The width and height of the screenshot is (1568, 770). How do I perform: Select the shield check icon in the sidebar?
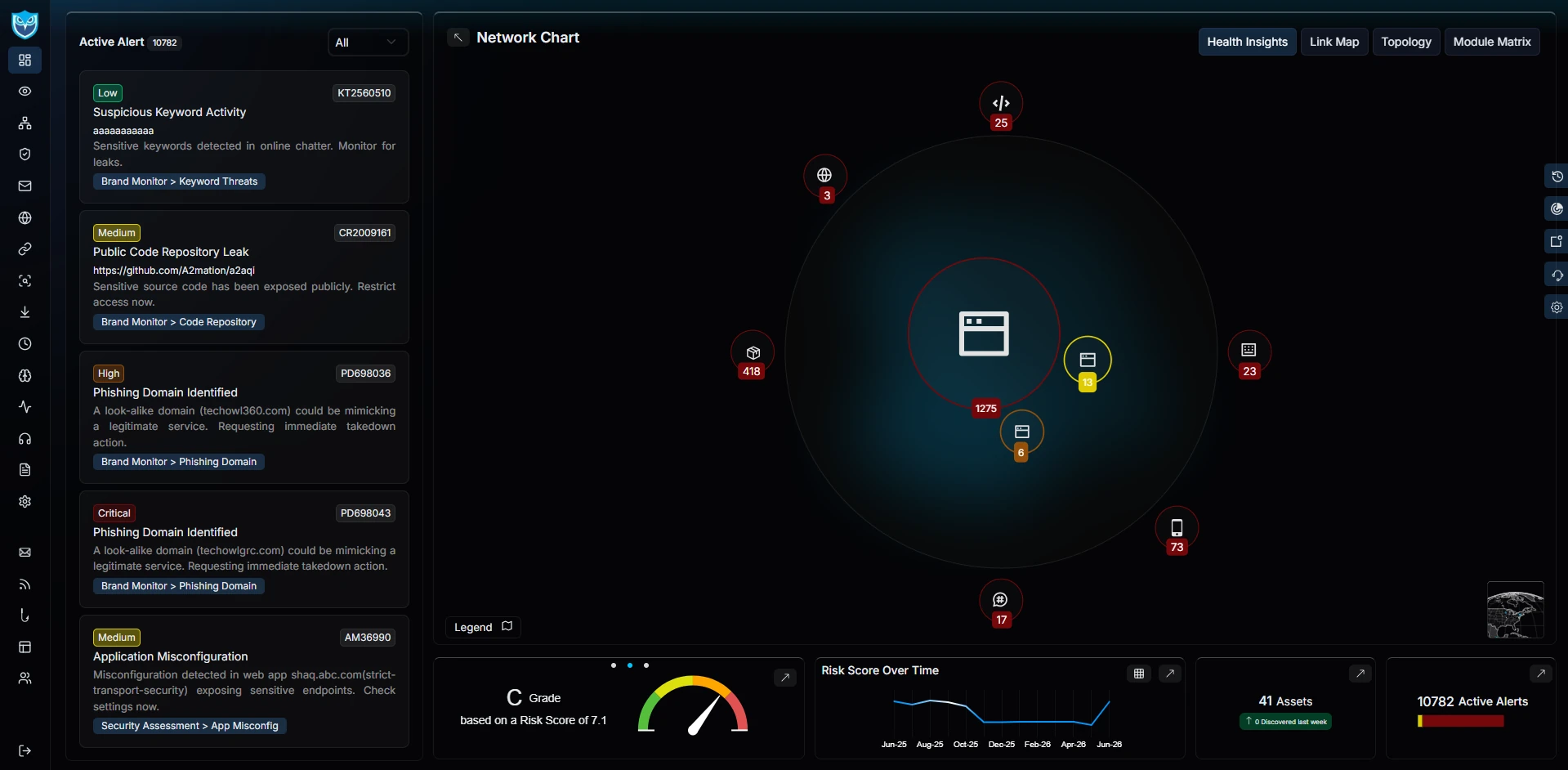point(25,154)
